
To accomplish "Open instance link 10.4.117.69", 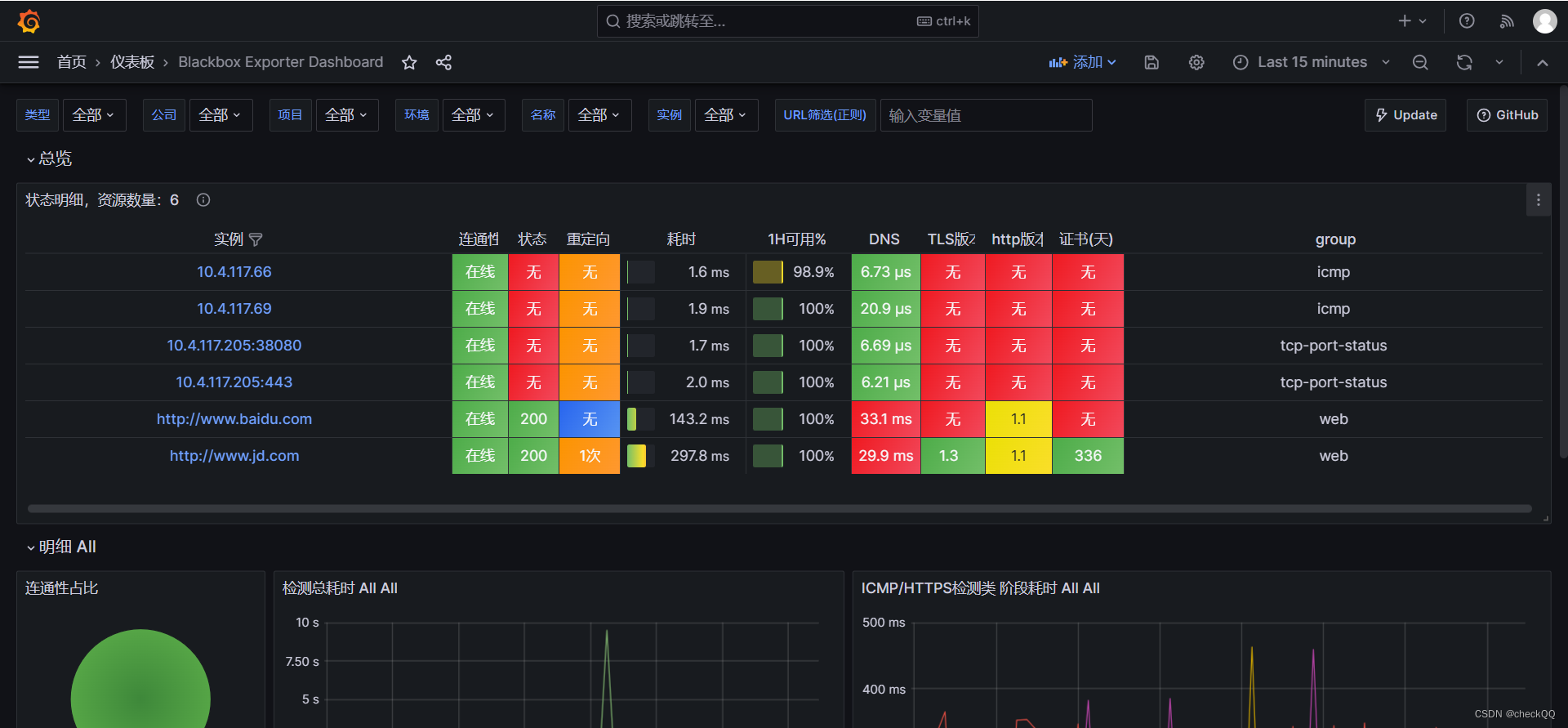I will (x=234, y=309).
